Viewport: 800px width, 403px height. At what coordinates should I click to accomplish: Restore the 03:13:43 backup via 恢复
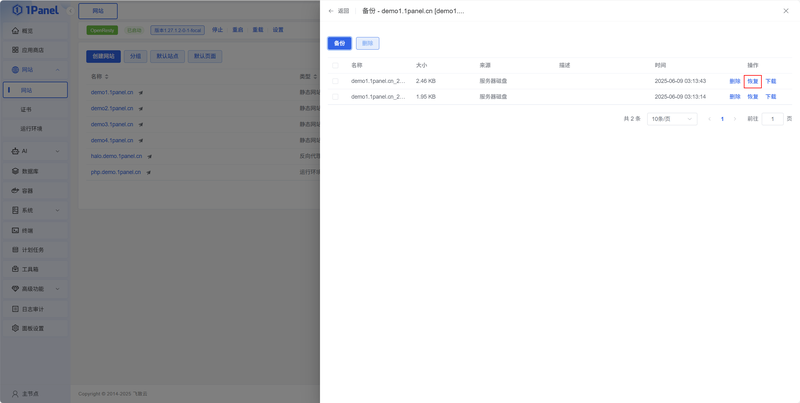point(753,81)
